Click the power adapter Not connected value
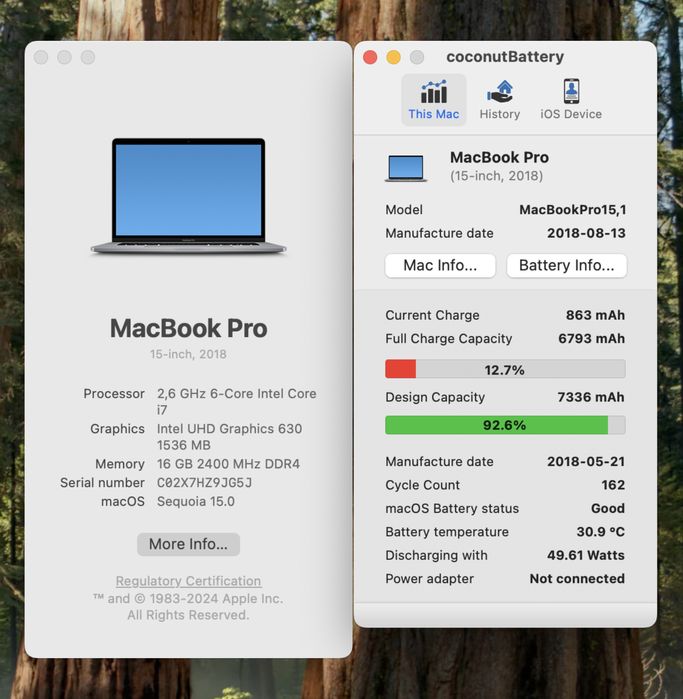683x699 pixels. (x=577, y=579)
